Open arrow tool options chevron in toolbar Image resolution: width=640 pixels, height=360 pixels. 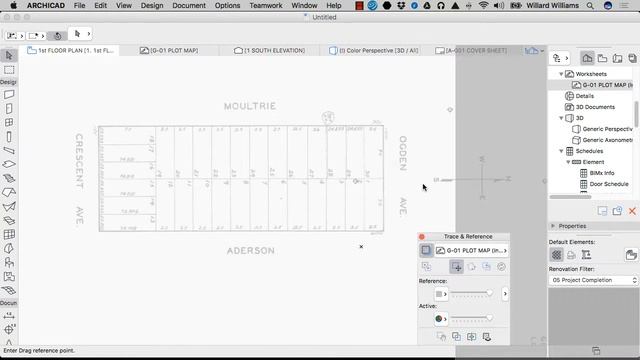coord(89,34)
